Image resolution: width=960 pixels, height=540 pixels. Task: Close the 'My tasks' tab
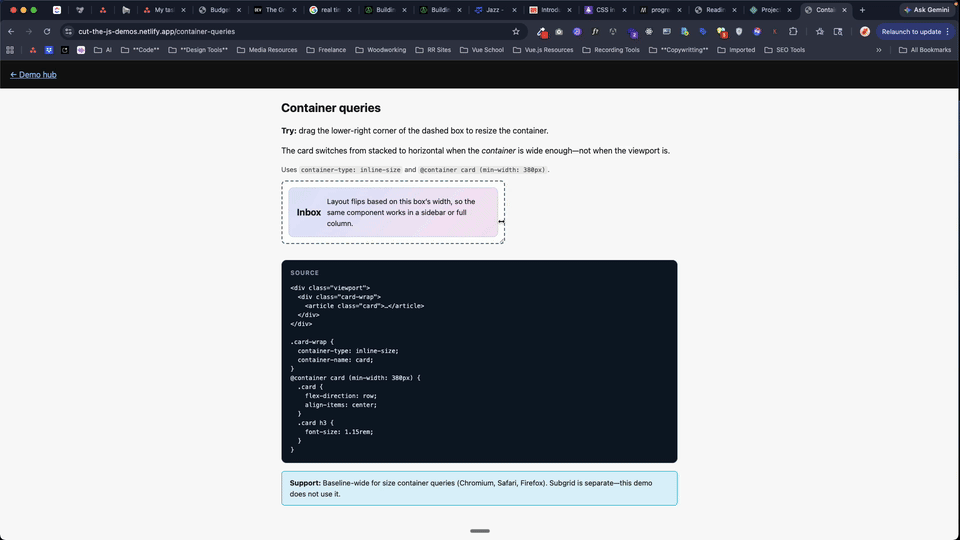tap(183, 10)
